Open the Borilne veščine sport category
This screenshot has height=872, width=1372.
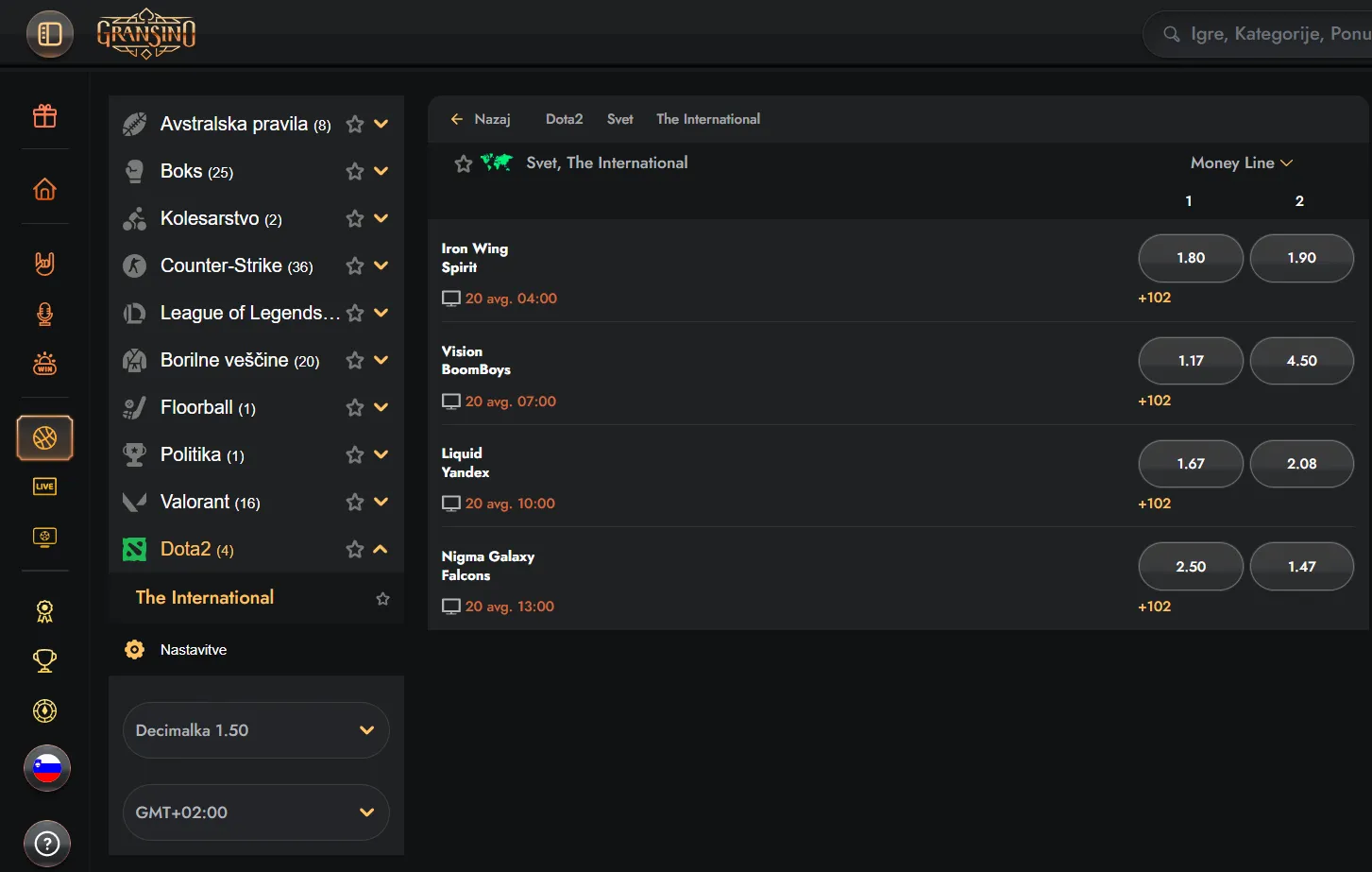(240, 360)
